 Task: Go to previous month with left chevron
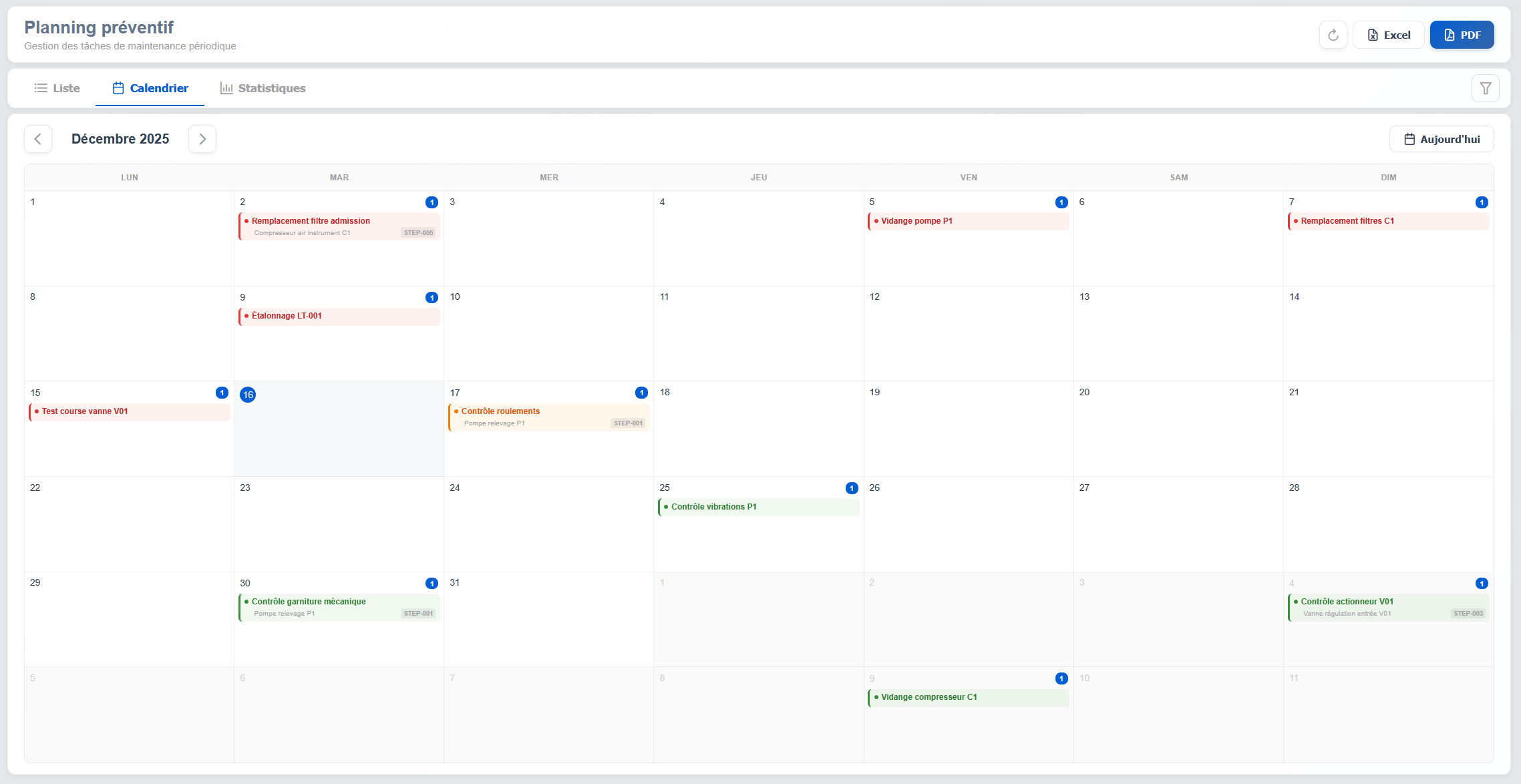pos(38,138)
